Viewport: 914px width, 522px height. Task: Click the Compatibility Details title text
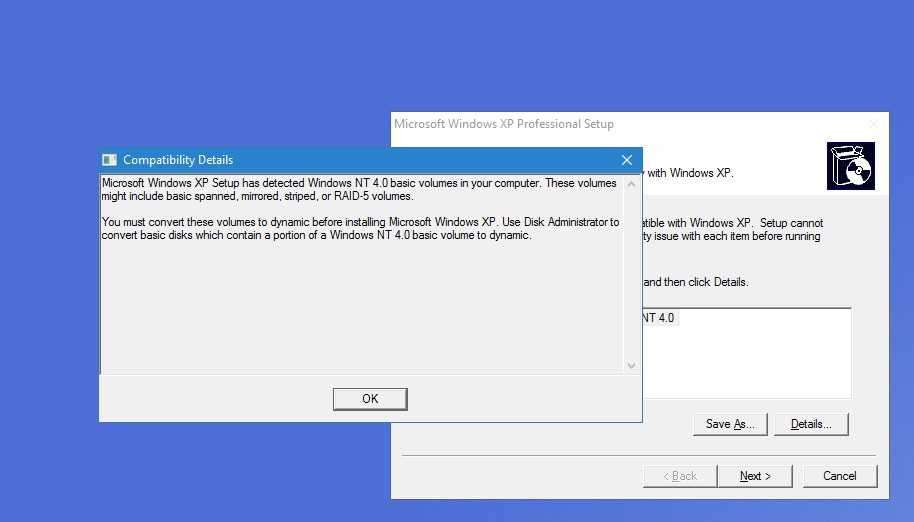178,160
